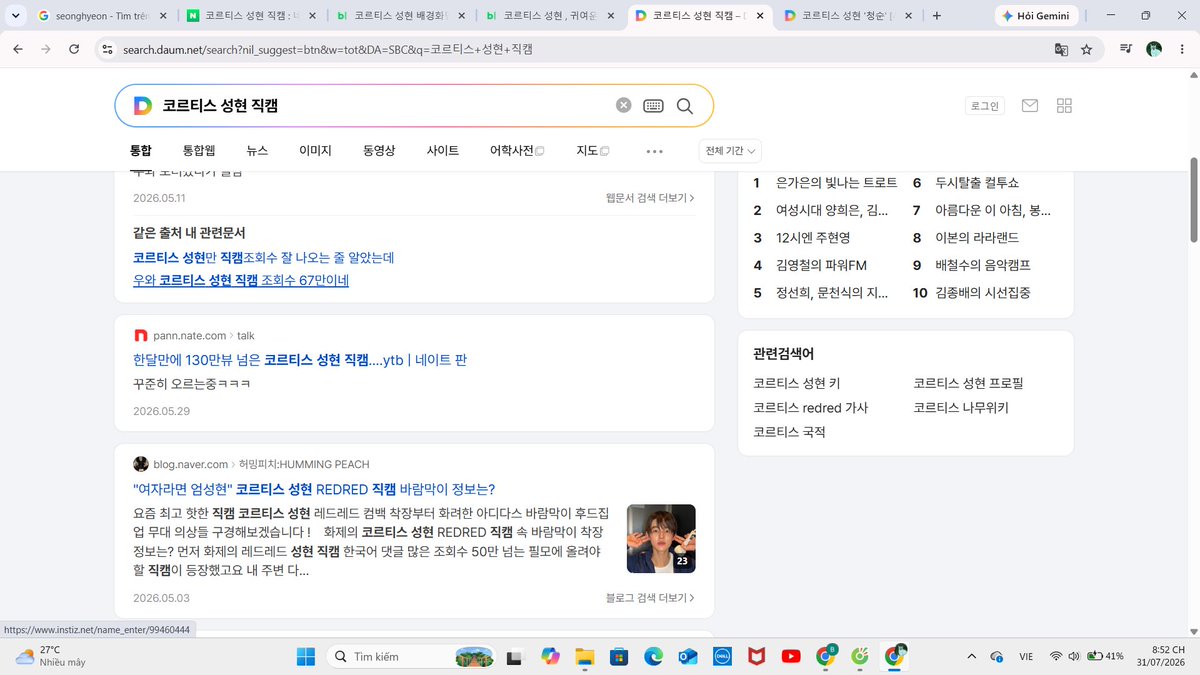Open the virtual keyboard icon in search box

click(653, 106)
